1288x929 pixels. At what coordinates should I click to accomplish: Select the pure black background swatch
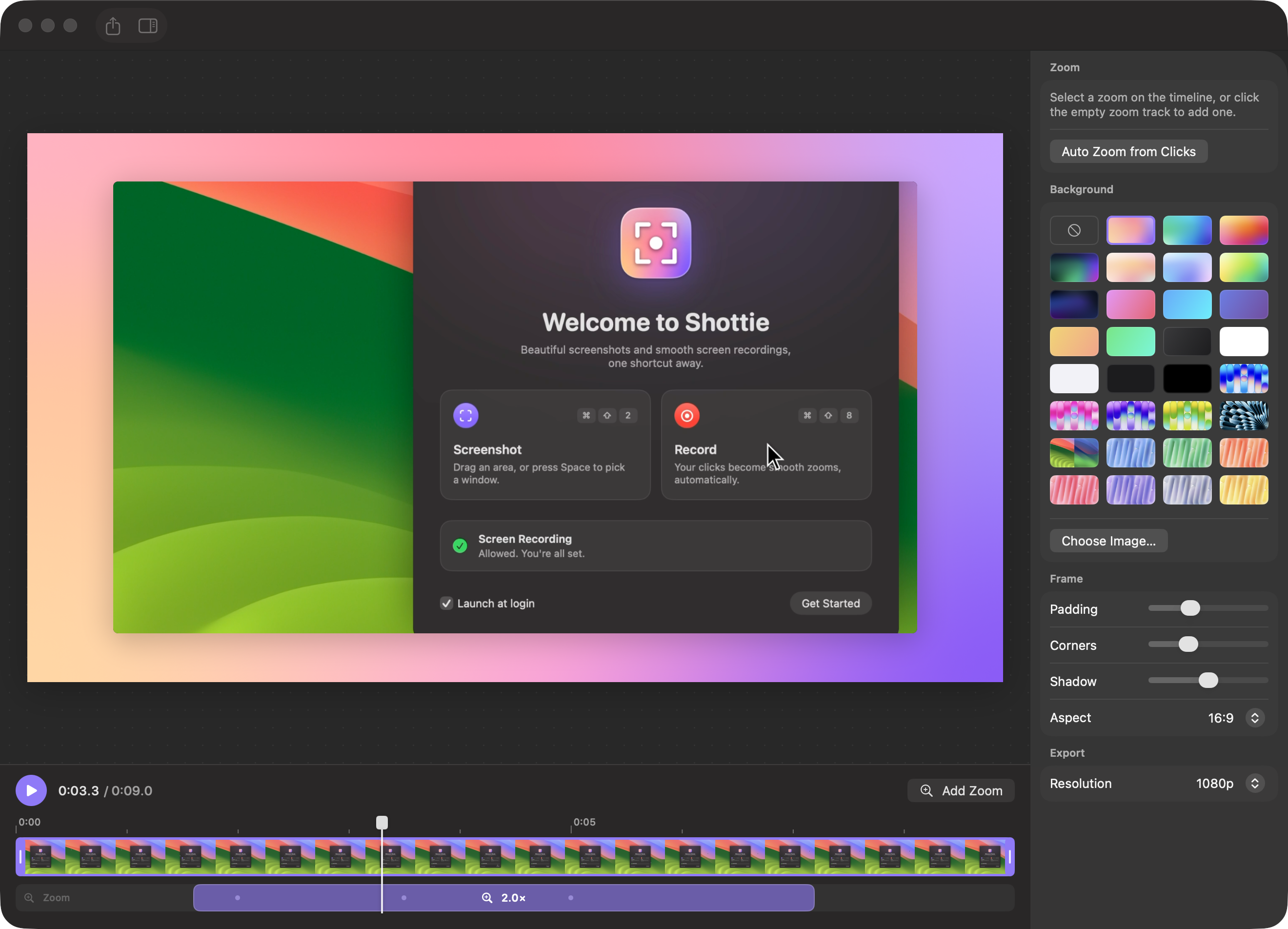pyautogui.click(x=1187, y=379)
